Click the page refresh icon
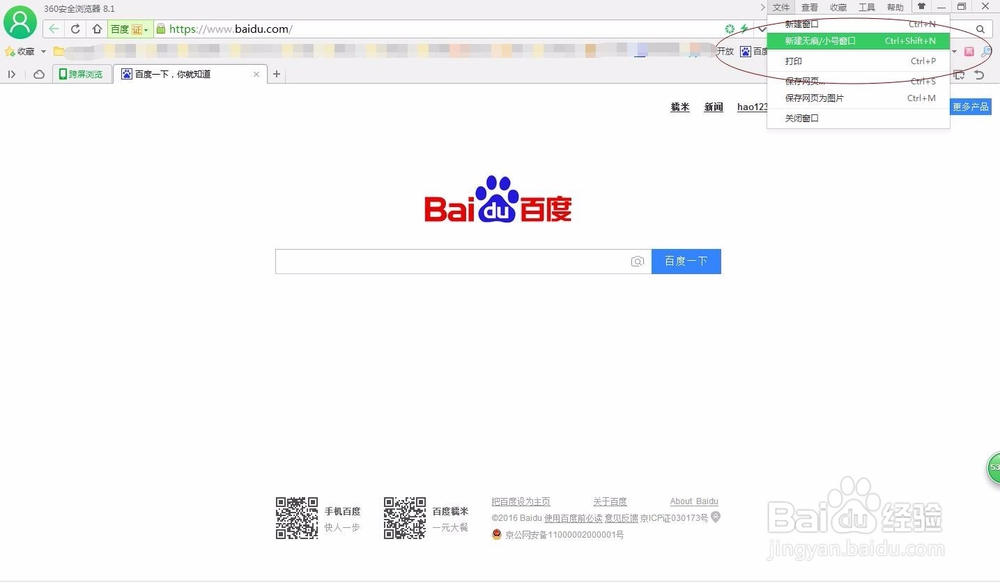 [74, 29]
